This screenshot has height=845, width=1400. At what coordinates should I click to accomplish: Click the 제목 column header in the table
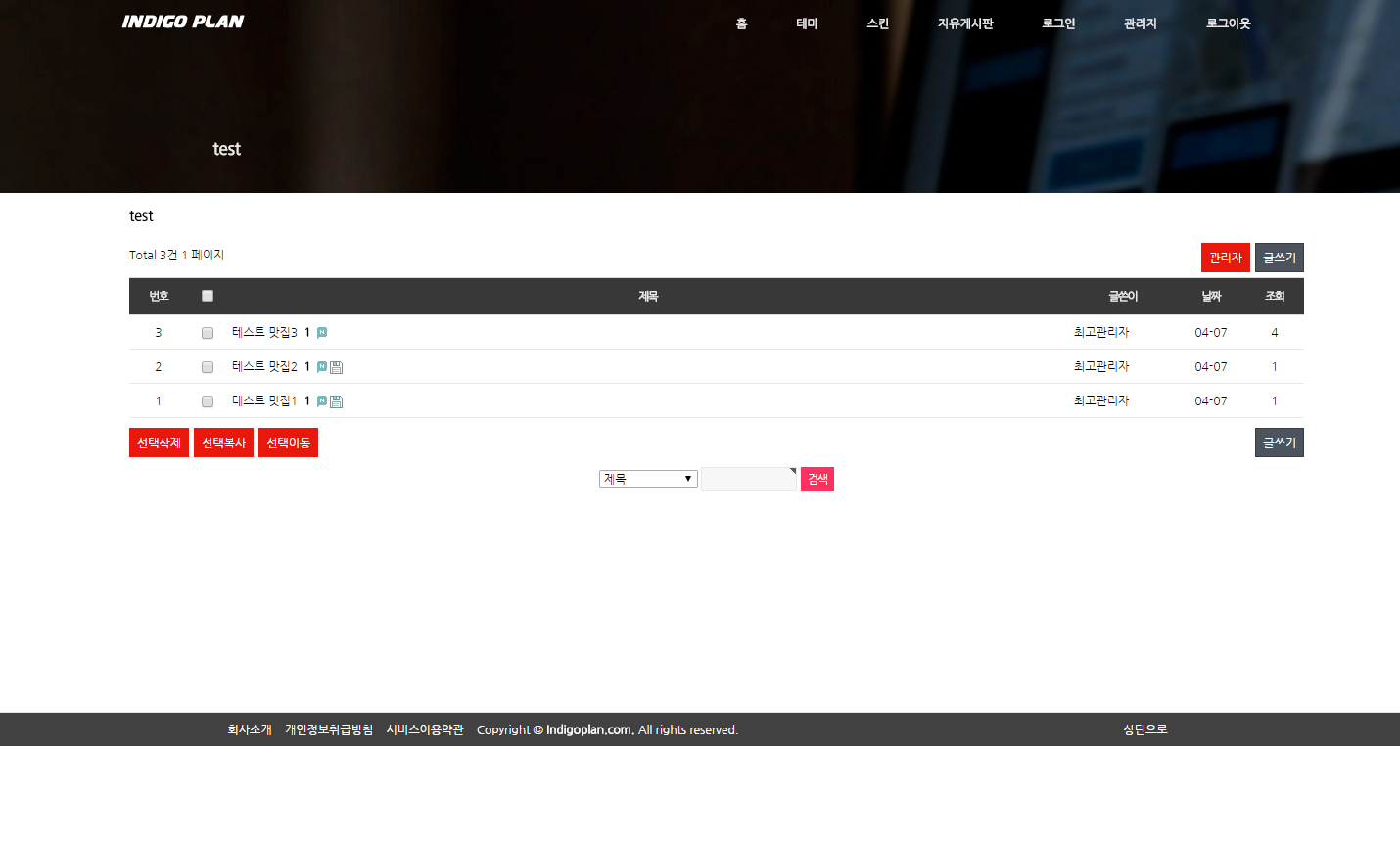pos(648,296)
